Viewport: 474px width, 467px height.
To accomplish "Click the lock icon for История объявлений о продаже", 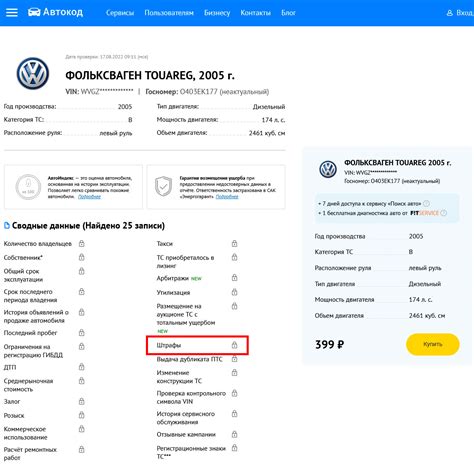I will click(81, 312).
